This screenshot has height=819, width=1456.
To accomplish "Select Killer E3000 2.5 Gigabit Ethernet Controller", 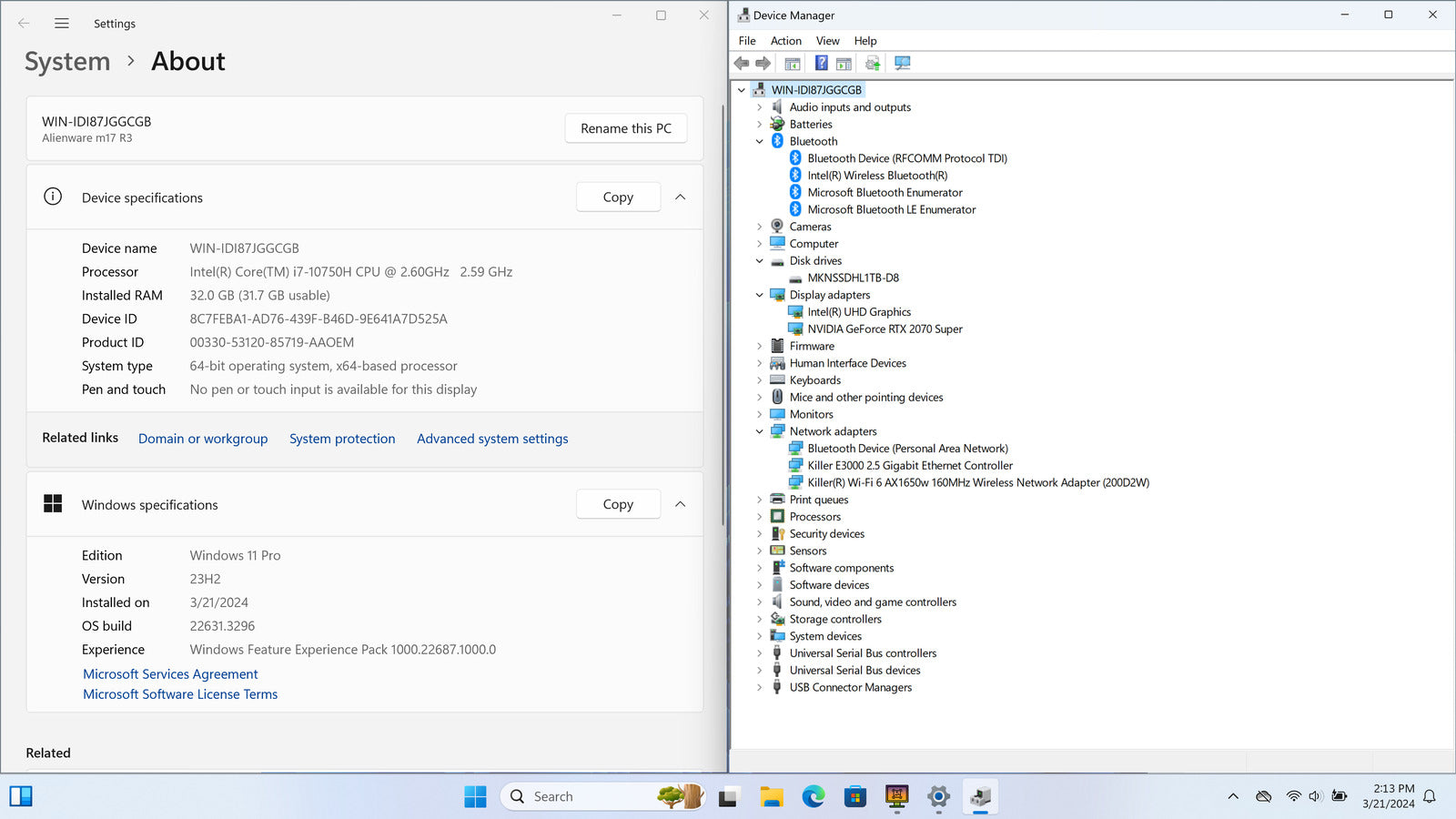I will [910, 465].
